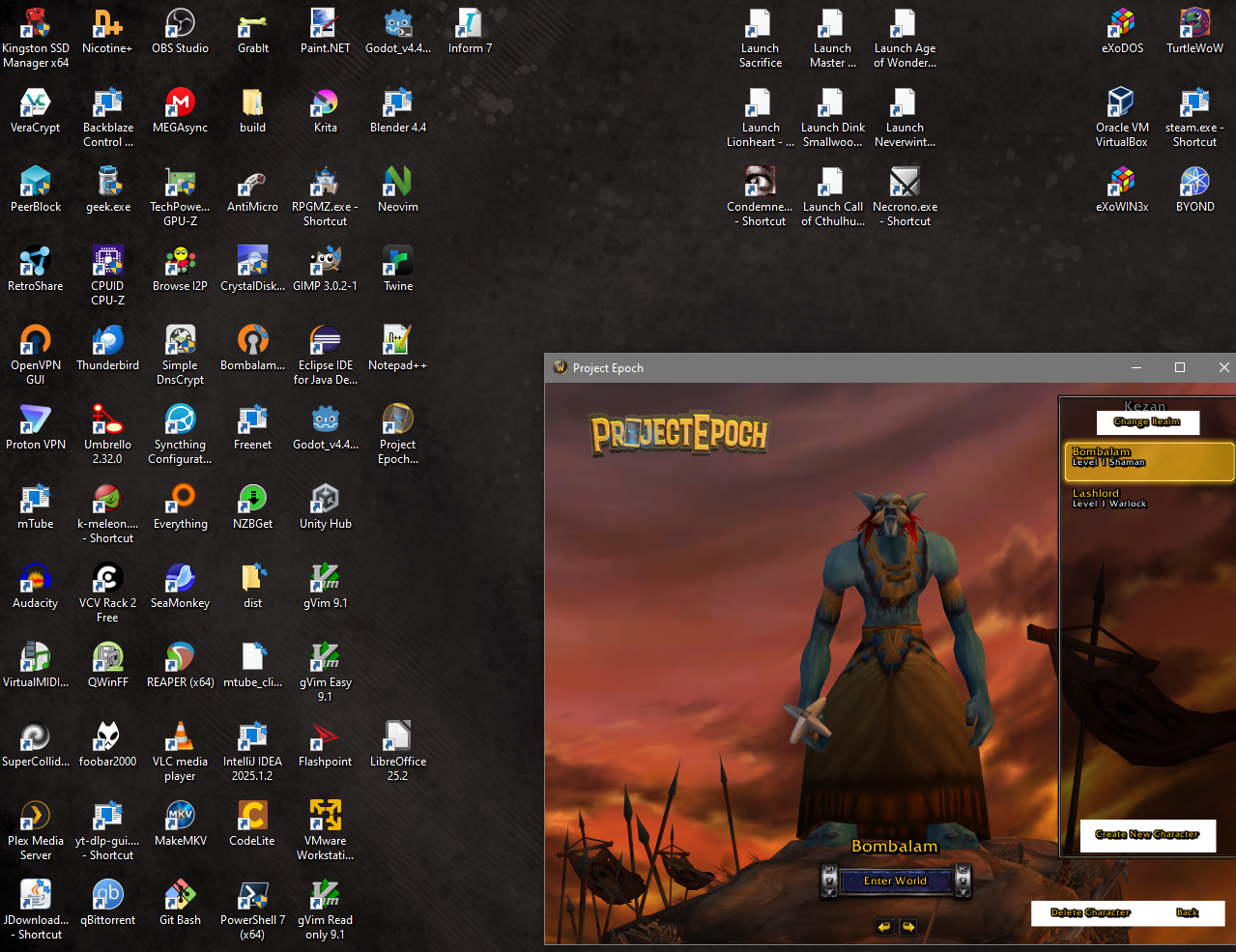
Task: Click the Delete Character button
Action: pyautogui.click(x=1090, y=912)
